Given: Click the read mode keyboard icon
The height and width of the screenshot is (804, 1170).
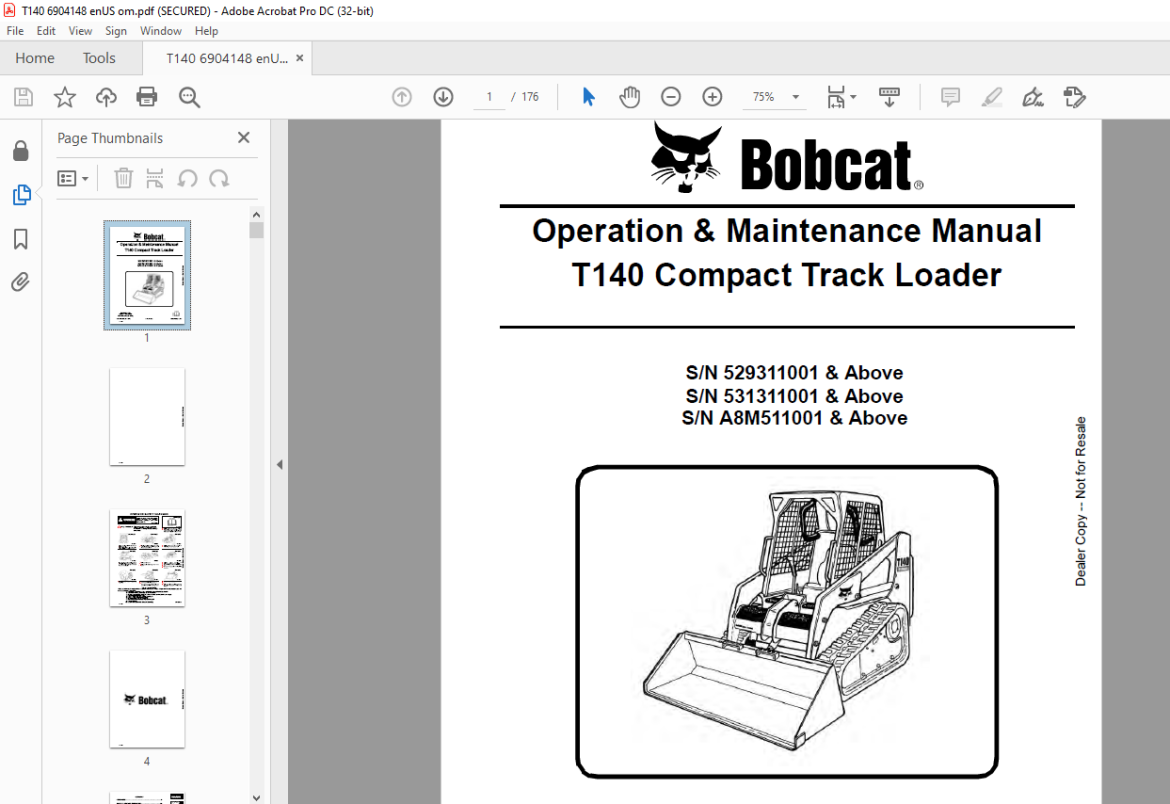Looking at the screenshot, I should [889, 97].
